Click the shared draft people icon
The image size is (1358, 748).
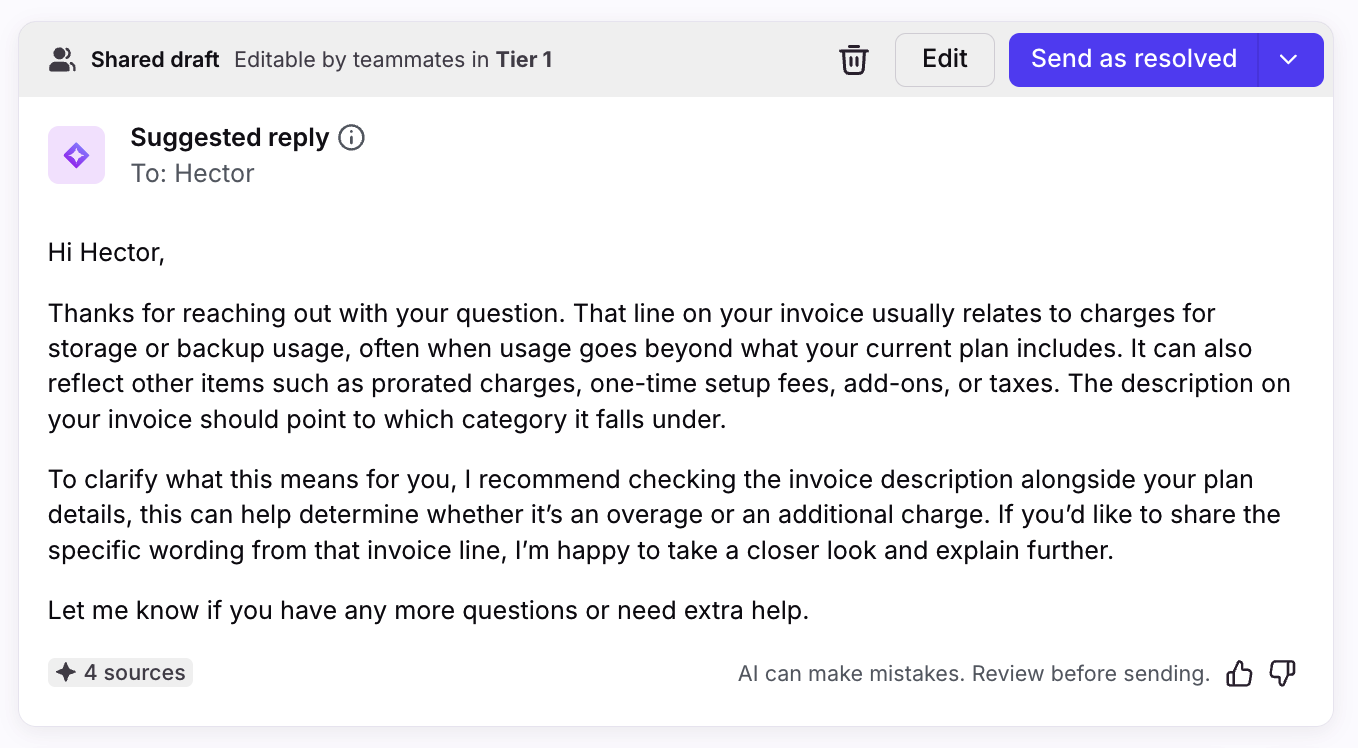62,60
